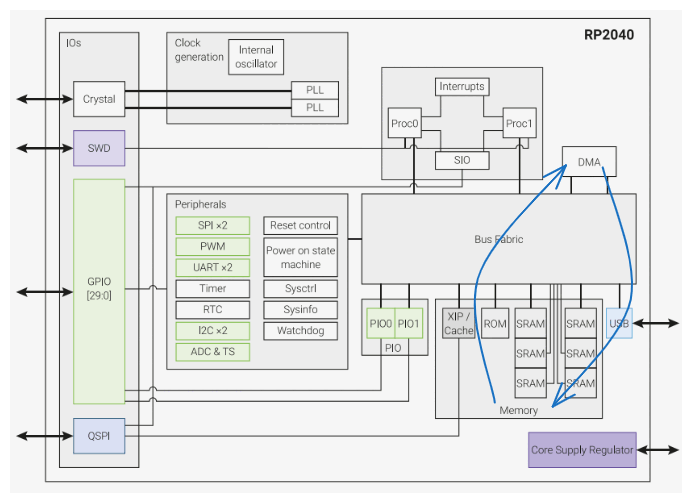This screenshot has height=503, width=691.
Task: Click the IOs group label
Action: click(x=74, y=43)
